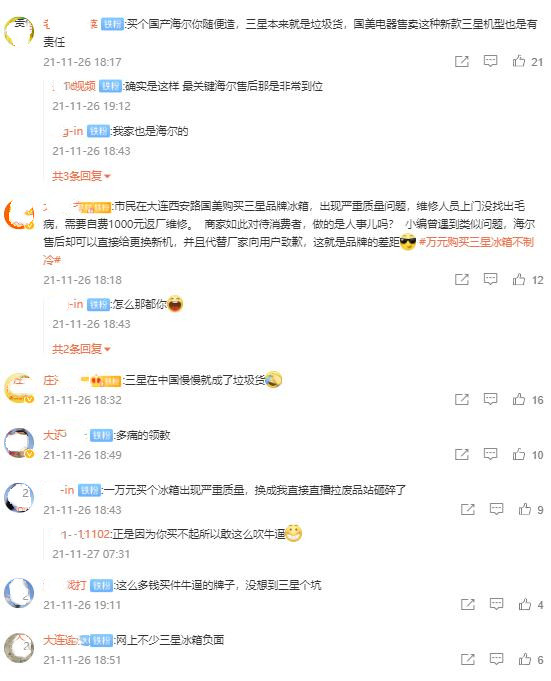Click avatar of '多痛的领教' commenter

(19, 443)
